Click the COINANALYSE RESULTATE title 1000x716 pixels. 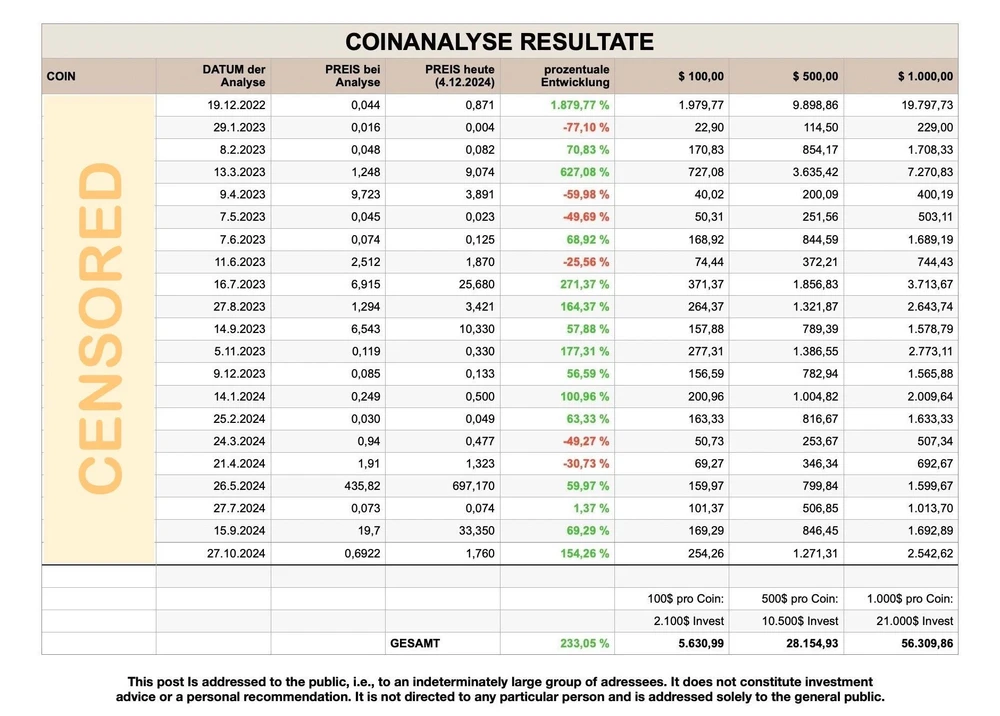pos(499,42)
